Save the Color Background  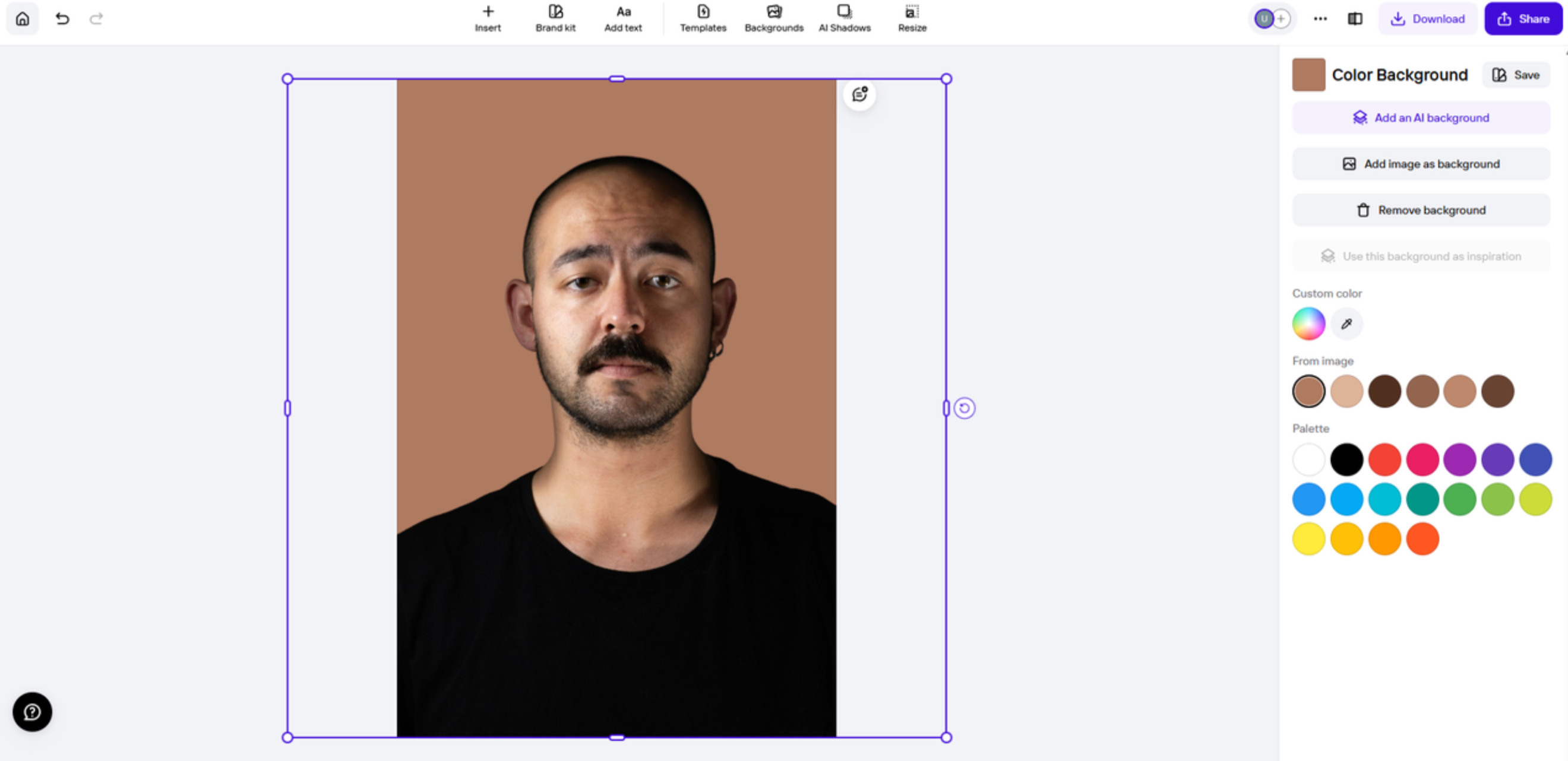1516,74
